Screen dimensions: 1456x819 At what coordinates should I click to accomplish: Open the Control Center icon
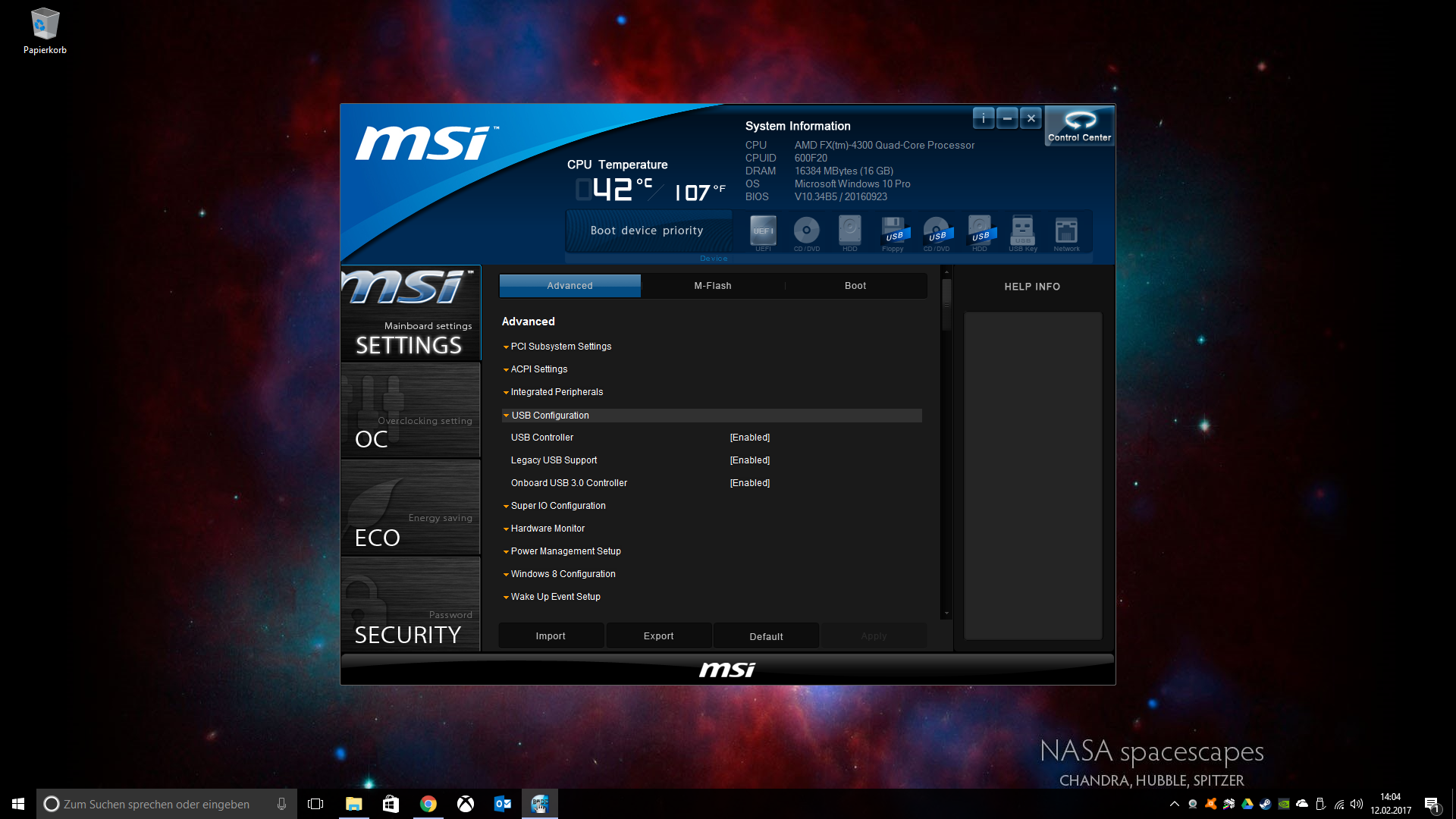(1079, 125)
